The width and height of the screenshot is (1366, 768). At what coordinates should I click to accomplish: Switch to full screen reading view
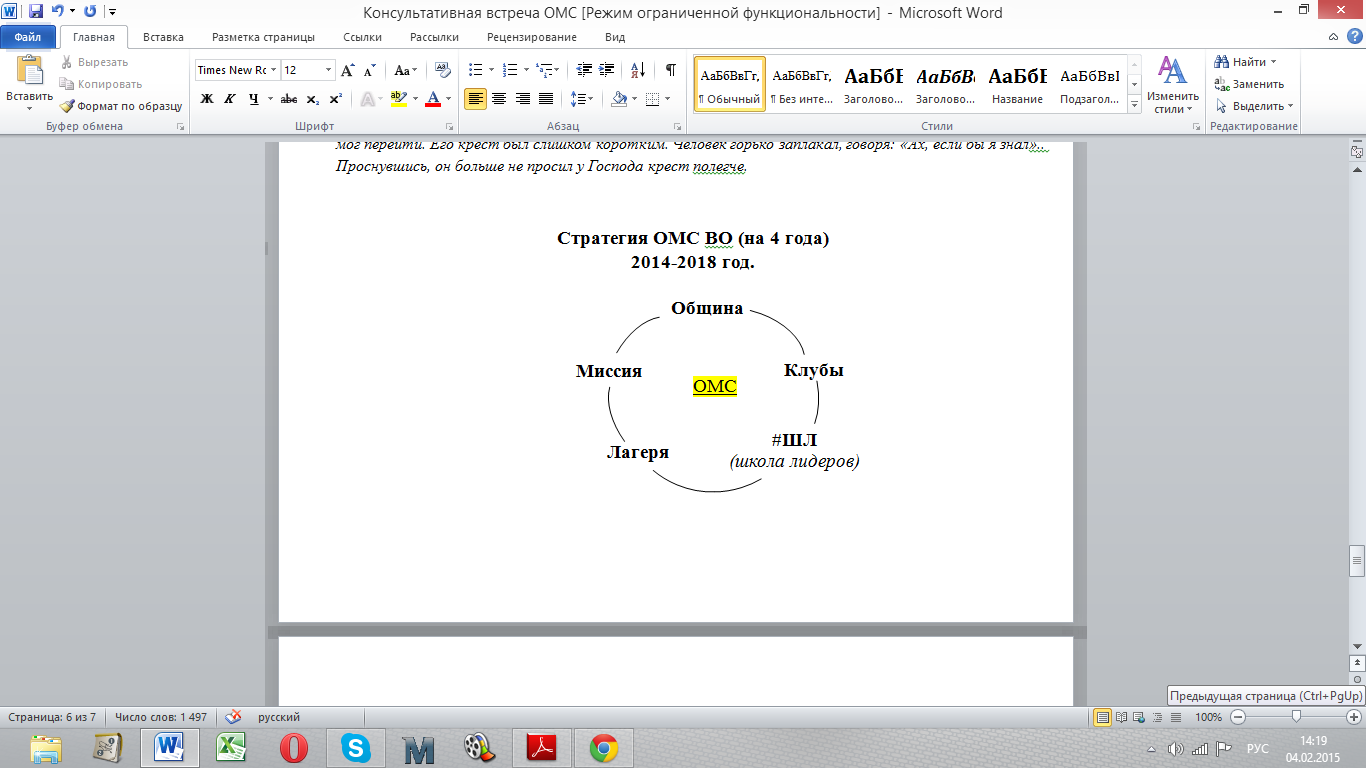1120,717
